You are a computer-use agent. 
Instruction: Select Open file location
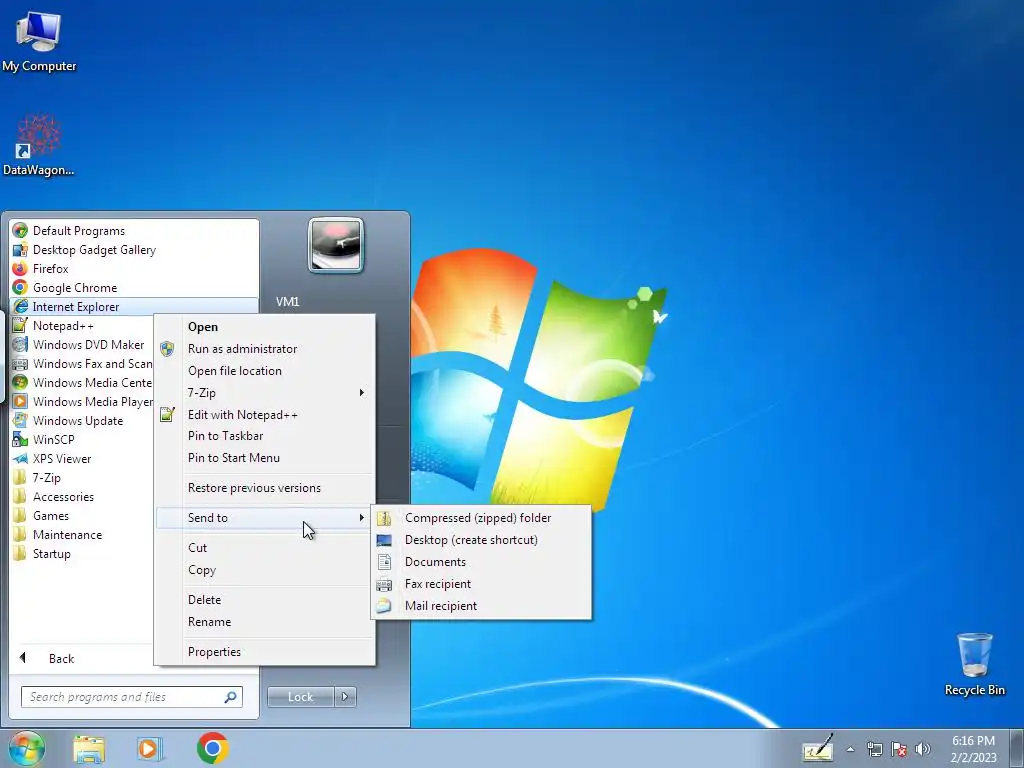point(264,370)
